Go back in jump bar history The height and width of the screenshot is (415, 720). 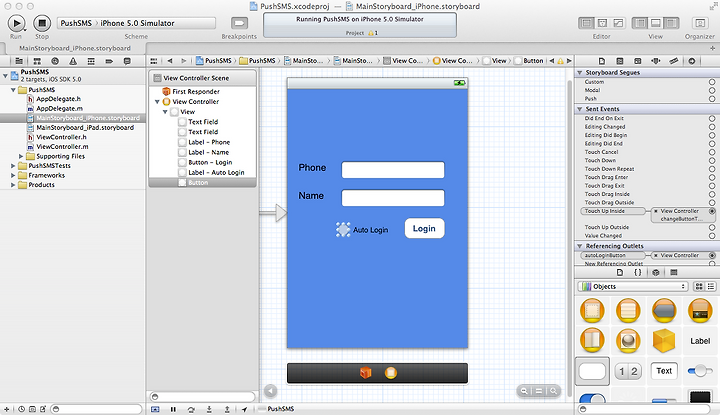point(170,61)
